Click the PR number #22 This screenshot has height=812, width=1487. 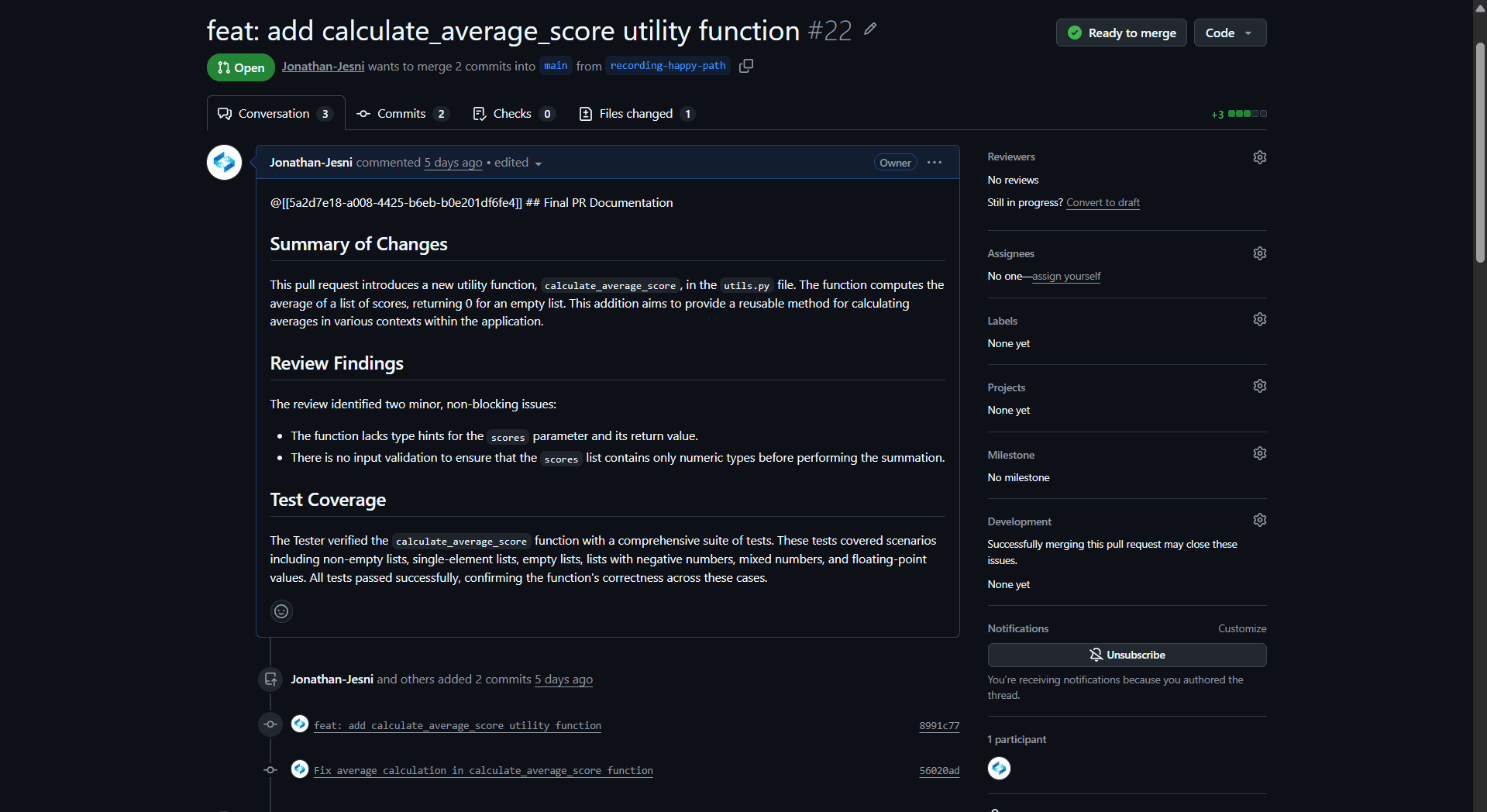[829, 31]
